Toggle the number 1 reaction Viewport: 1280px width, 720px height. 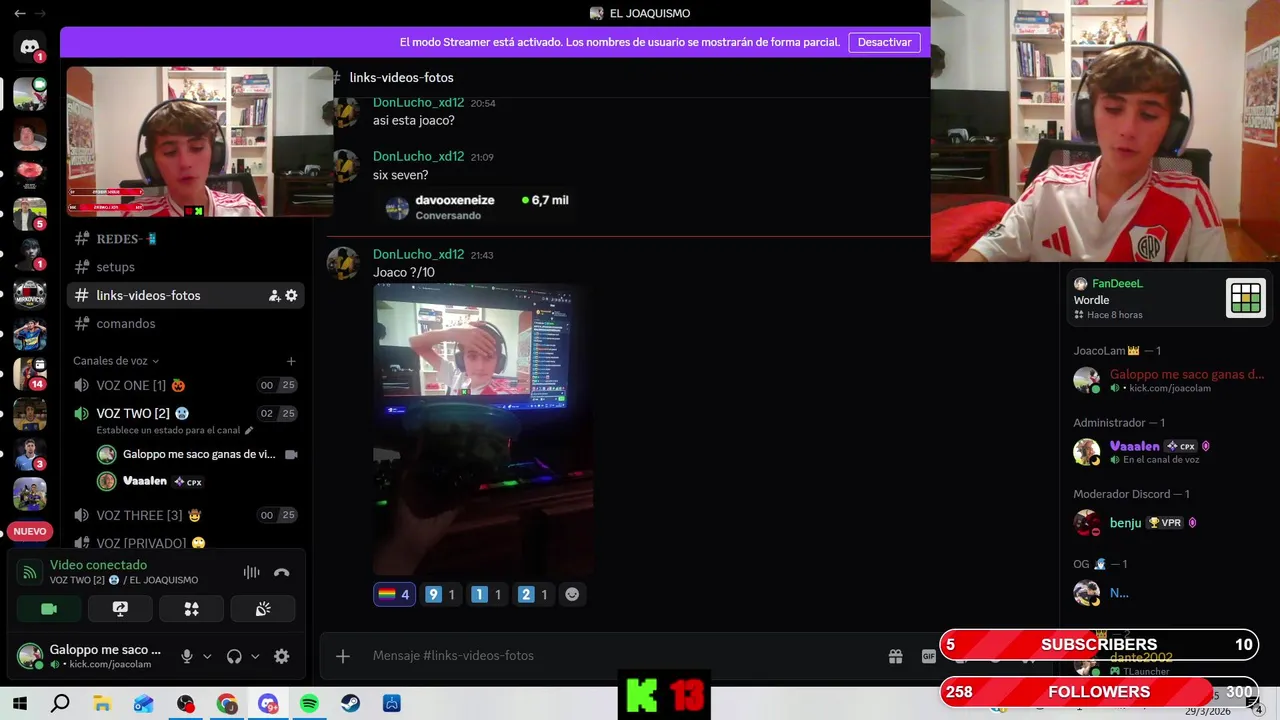tap(487, 594)
